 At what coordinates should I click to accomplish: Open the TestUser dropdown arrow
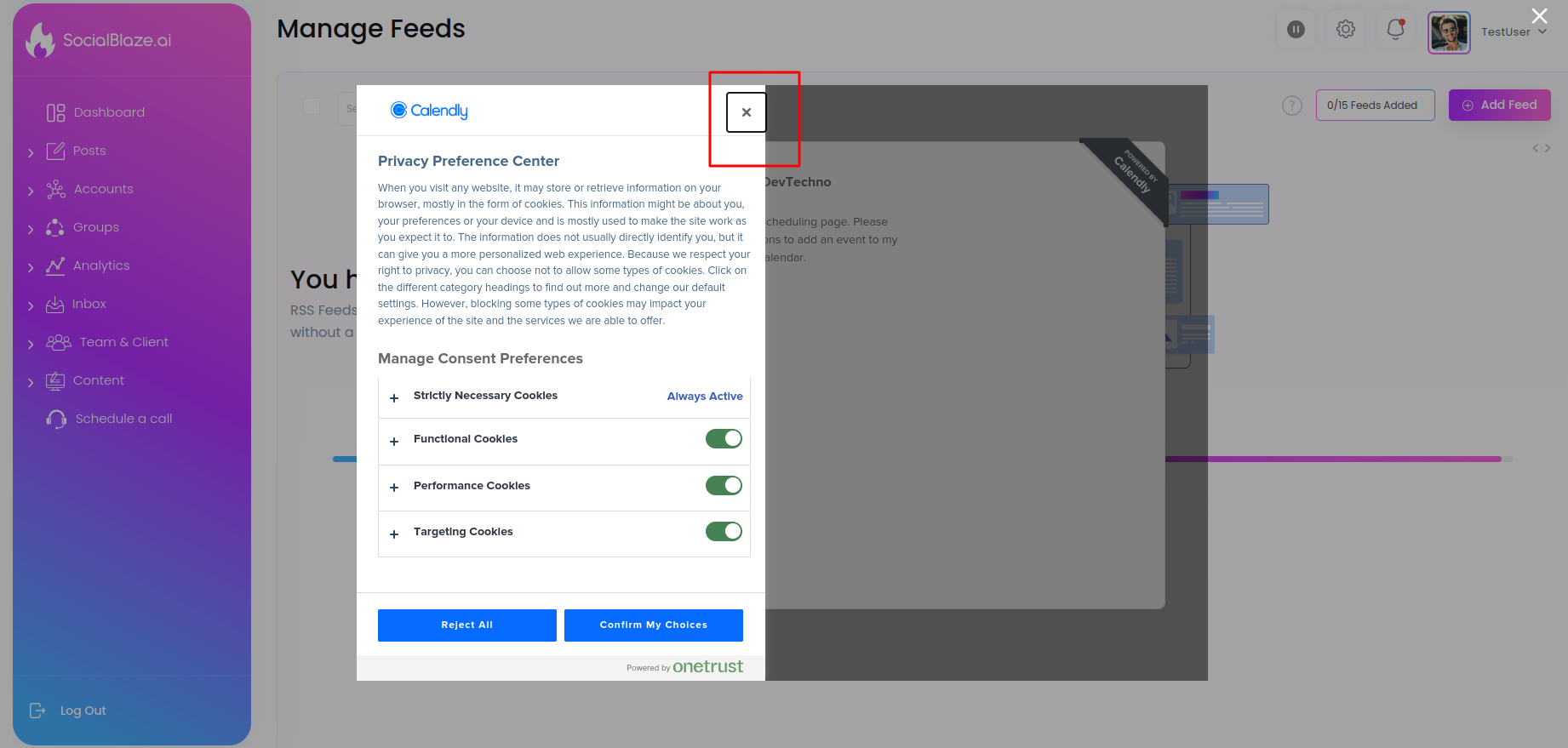[x=1542, y=31]
